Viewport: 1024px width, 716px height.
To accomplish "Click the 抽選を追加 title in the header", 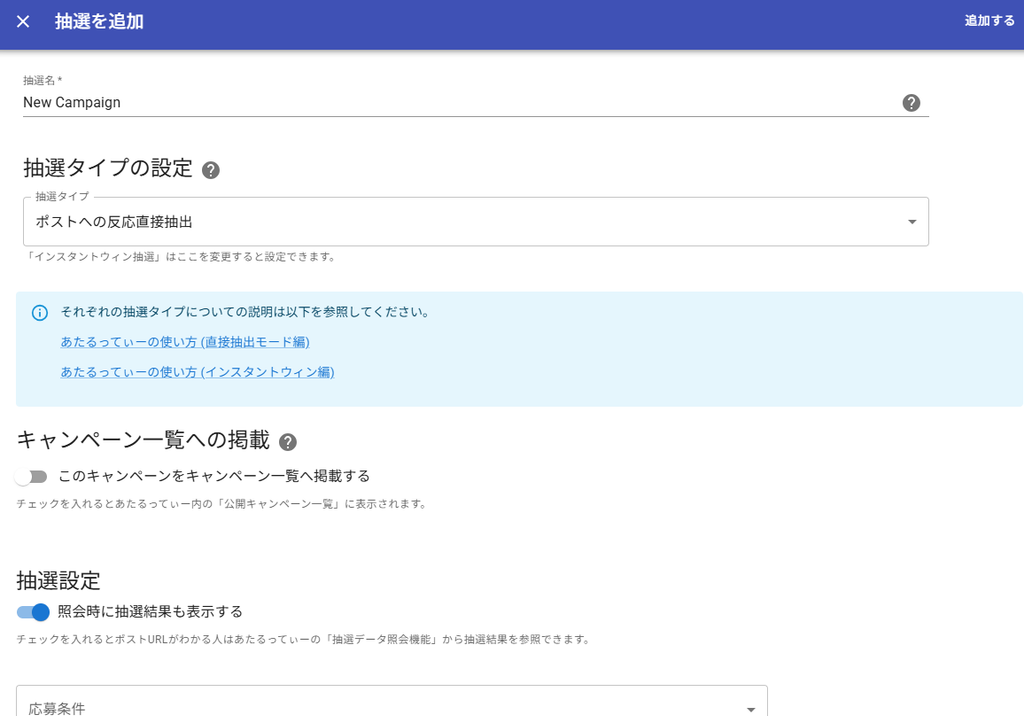I will point(99,22).
